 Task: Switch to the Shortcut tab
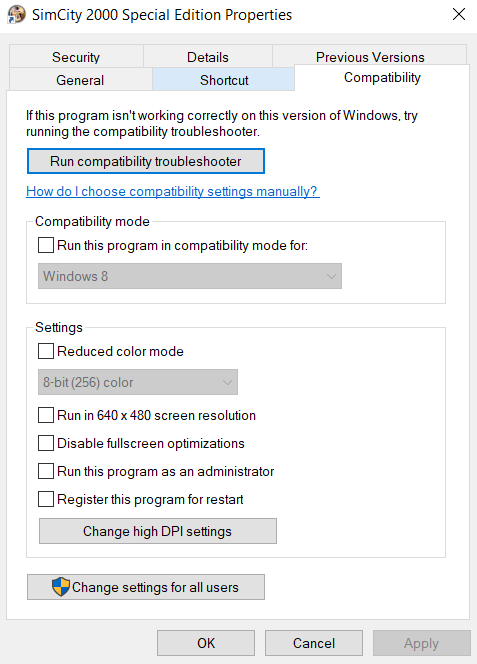click(x=224, y=80)
